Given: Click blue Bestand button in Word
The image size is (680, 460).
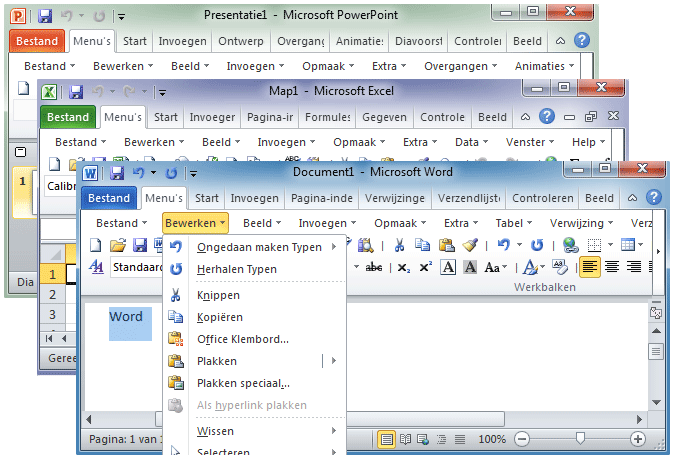Looking at the screenshot, I should coord(109,198).
